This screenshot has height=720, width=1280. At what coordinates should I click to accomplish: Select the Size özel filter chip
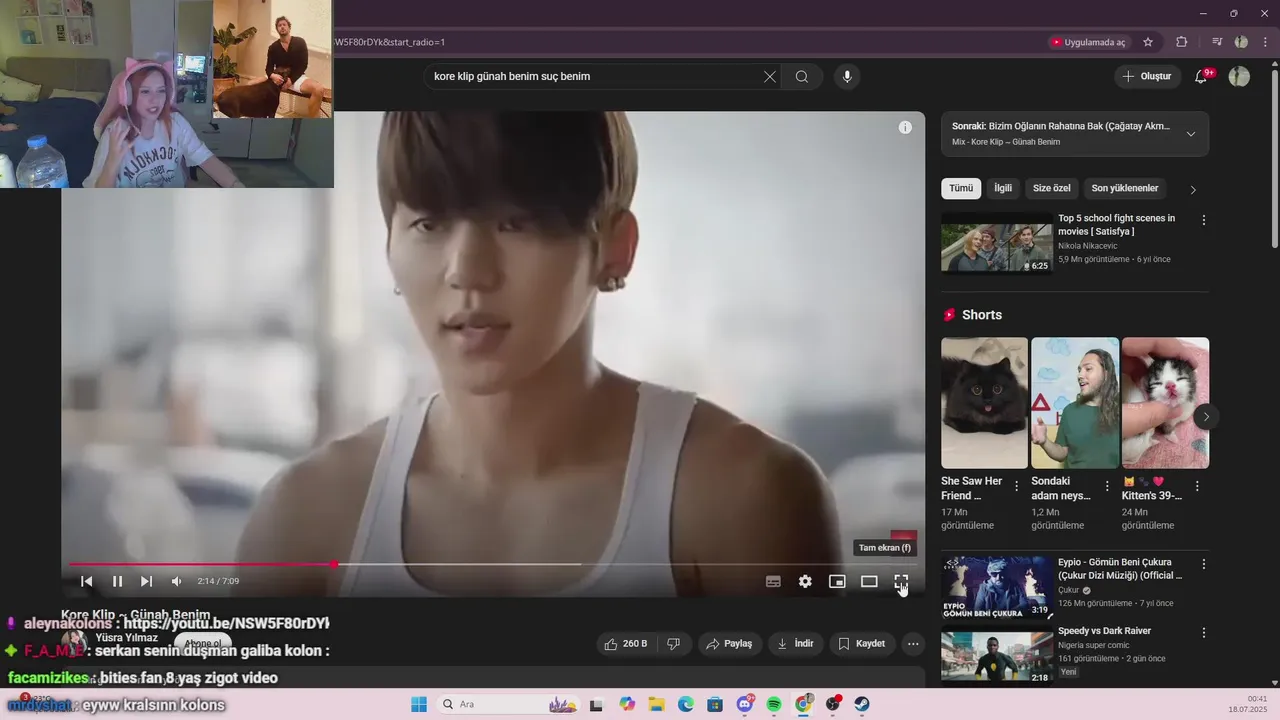(x=1051, y=188)
